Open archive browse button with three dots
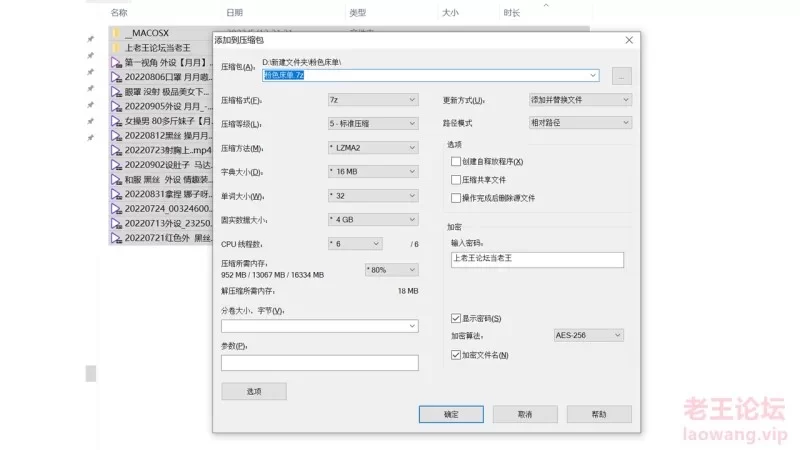Screen dimensions: 800x450 (621, 76)
